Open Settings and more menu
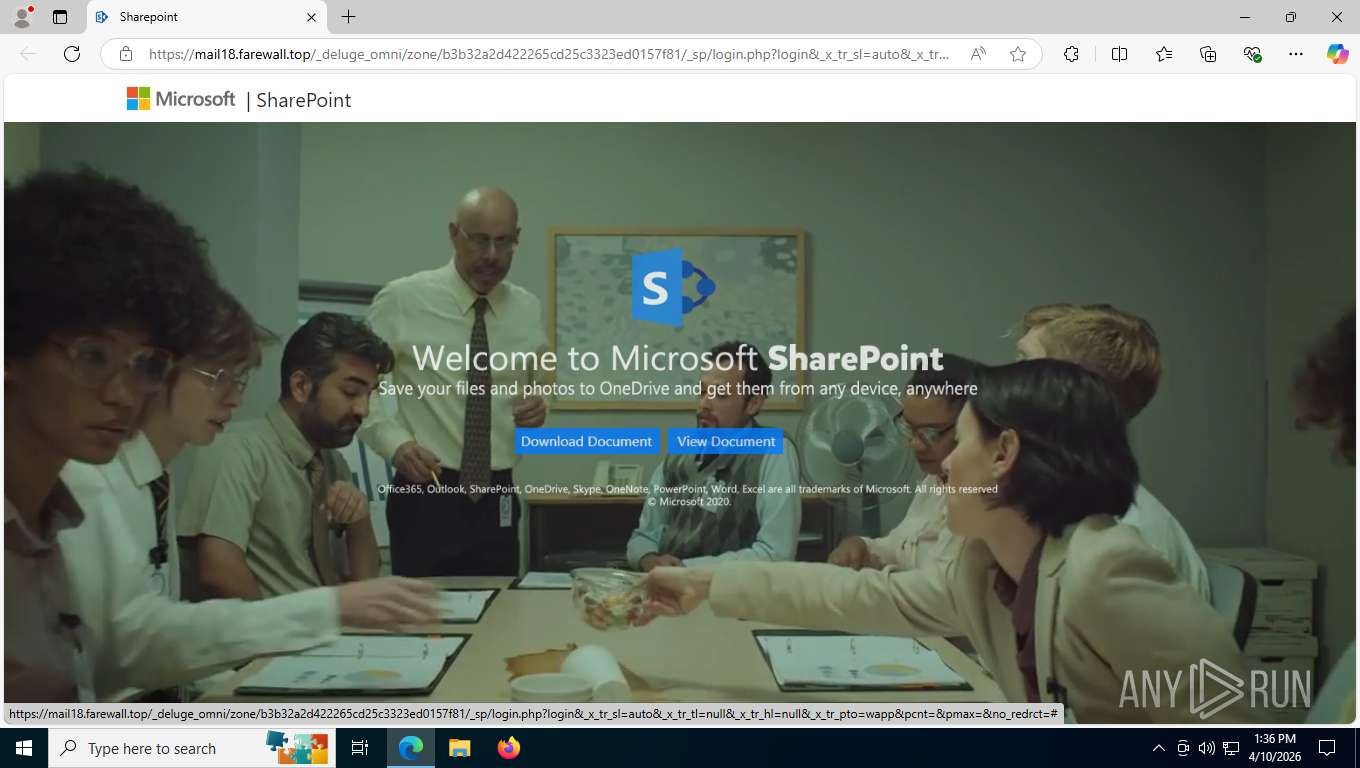This screenshot has height=768, width=1360. (x=1296, y=54)
